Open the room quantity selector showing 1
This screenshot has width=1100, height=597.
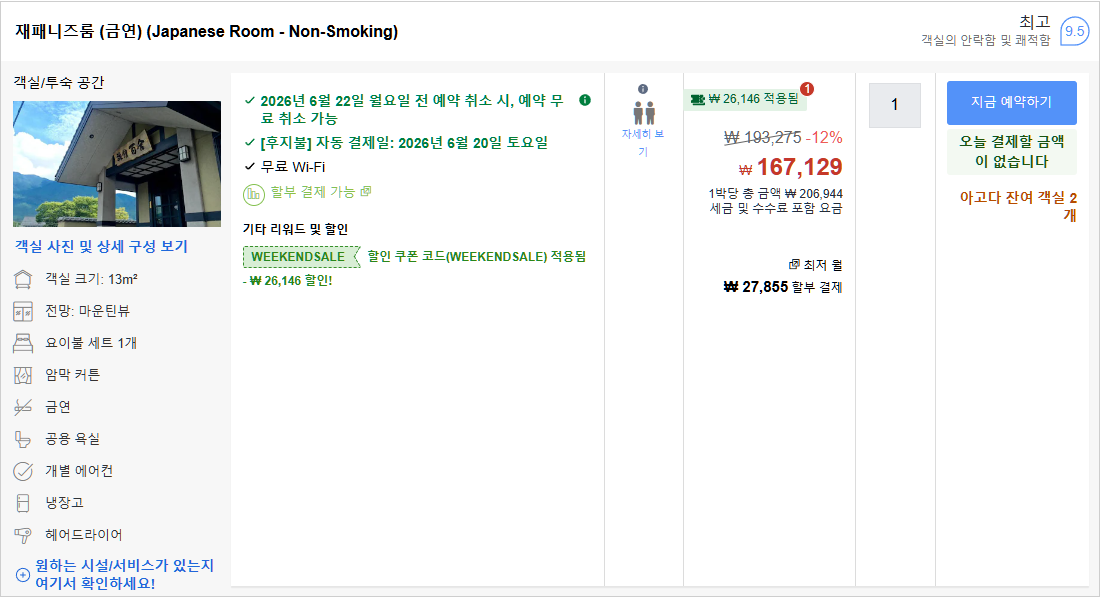pyautogui.click(x=894, y=105)
